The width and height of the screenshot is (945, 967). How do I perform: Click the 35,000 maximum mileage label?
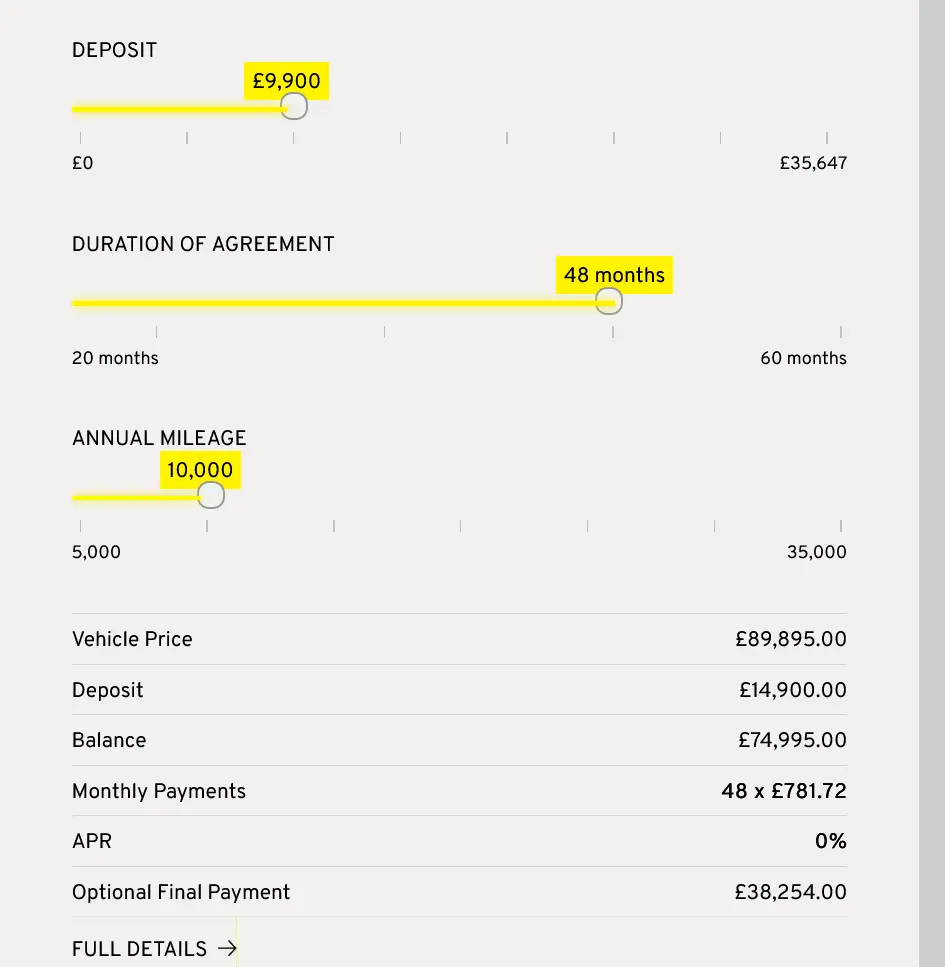click(816, 552)
